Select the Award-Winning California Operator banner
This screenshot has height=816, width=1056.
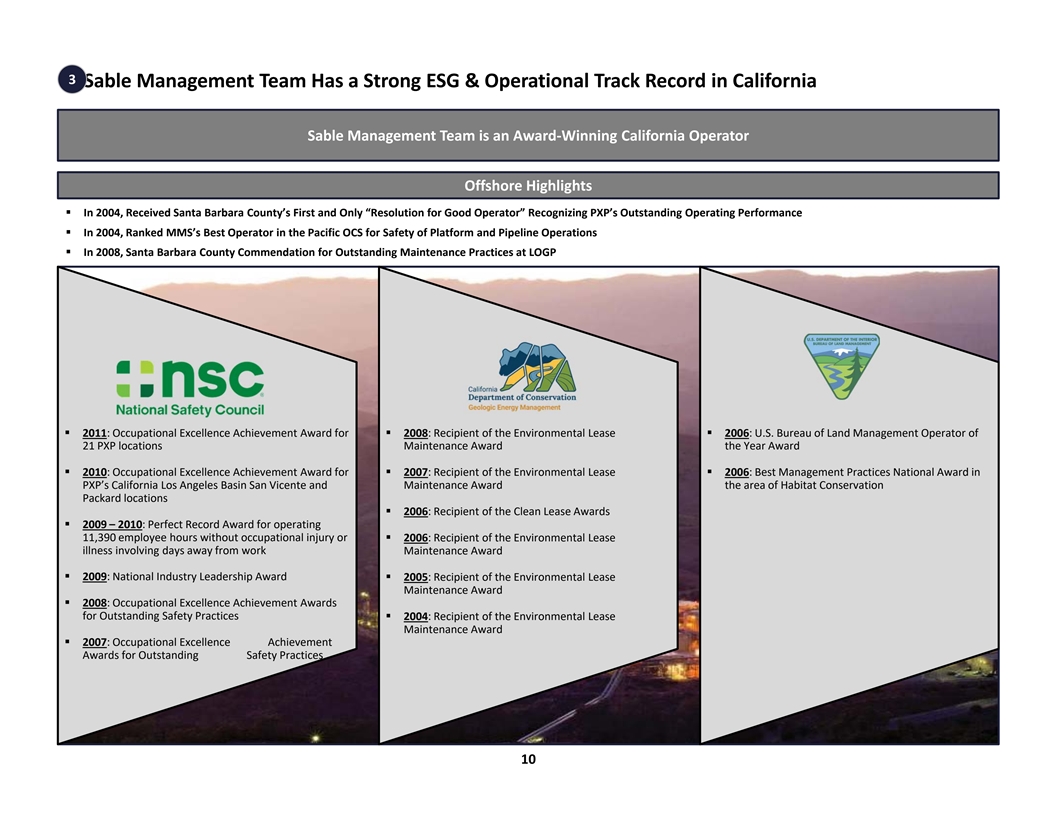527,135
